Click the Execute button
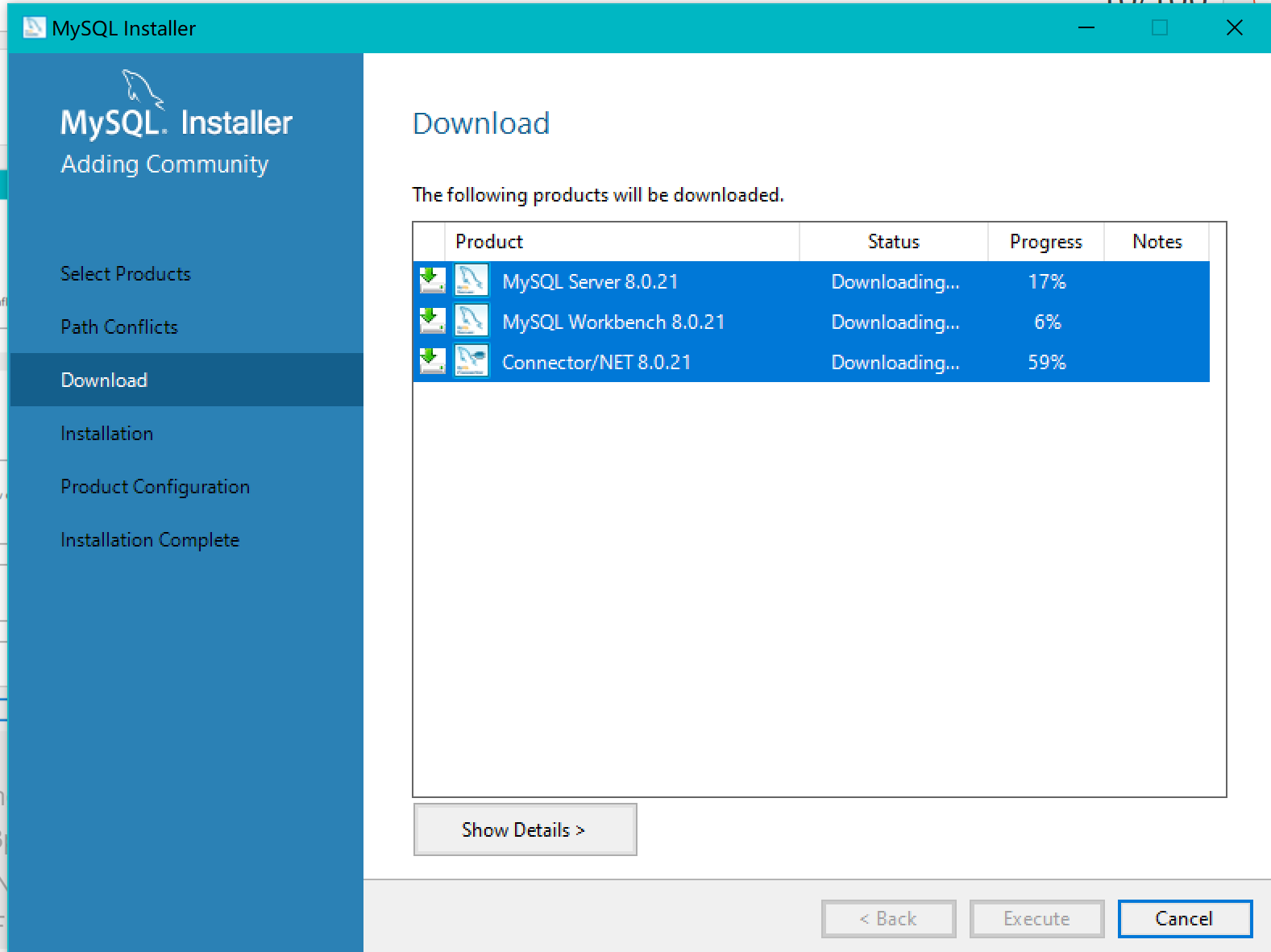Image resolution: width=1271 pixels, height=952 pixels. 1036,919
